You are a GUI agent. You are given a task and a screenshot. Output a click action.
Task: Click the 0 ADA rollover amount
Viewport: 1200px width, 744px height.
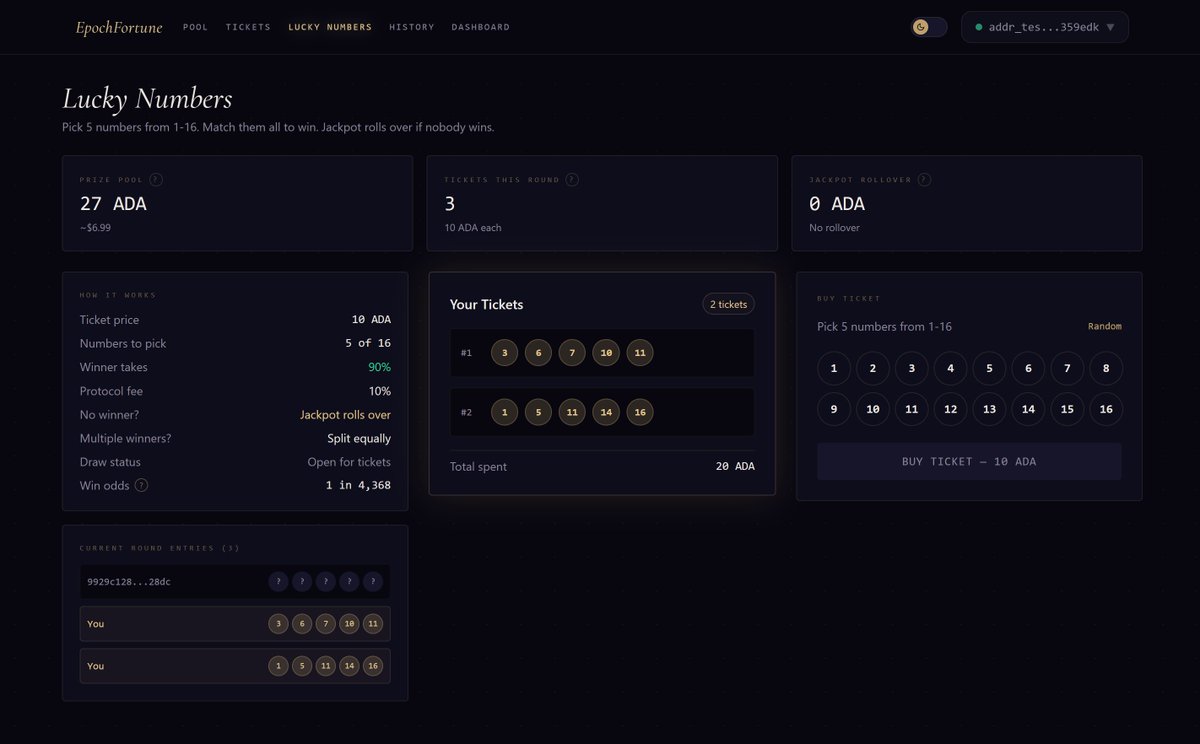point(837,204)
